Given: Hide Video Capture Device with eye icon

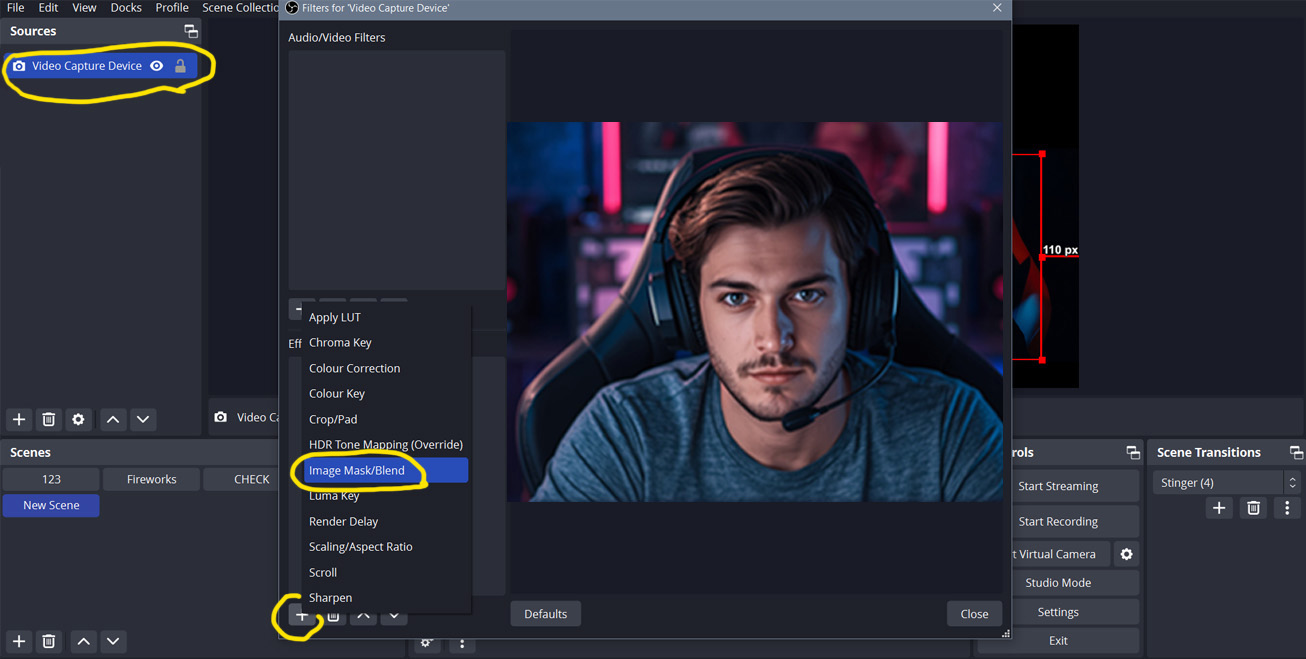Looking at the screenshot, I should click(x=157, y=66).
